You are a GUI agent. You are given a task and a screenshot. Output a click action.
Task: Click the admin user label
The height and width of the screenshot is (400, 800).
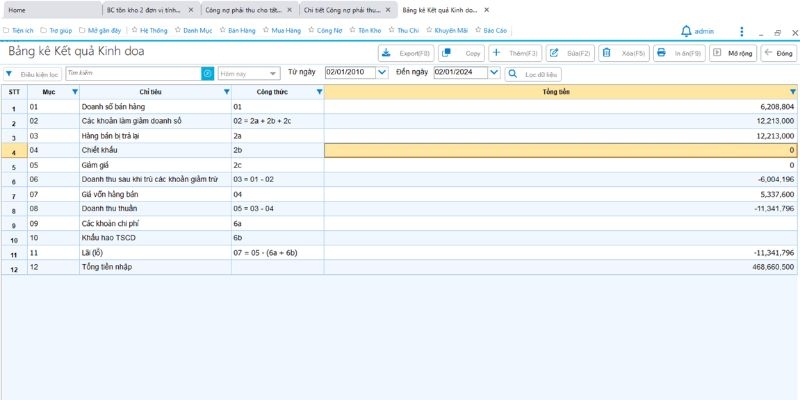(705, 32)
